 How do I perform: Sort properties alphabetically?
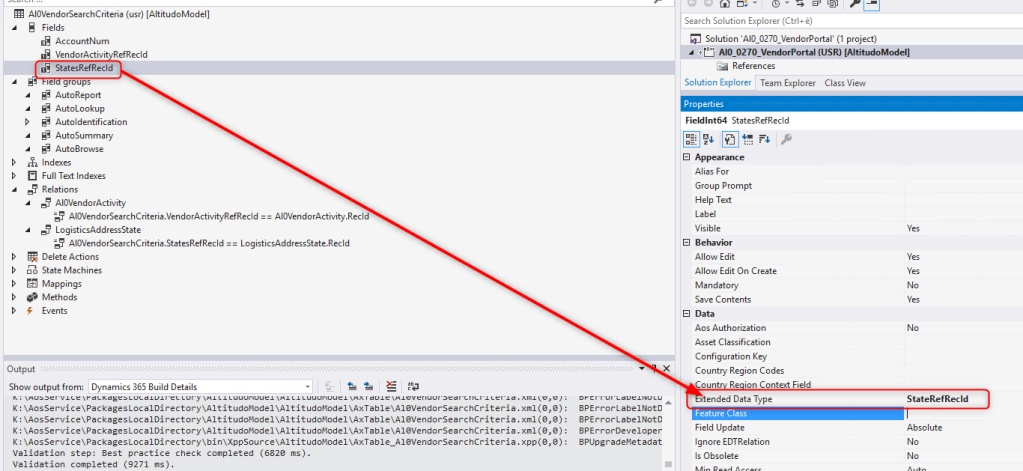(x=709, y=138)
